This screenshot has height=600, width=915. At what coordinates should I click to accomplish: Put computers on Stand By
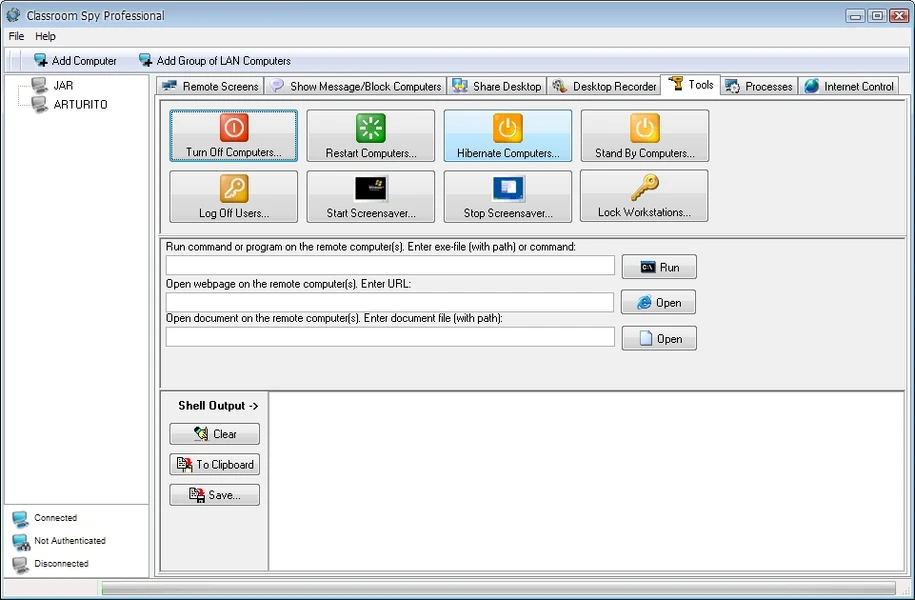645,135
